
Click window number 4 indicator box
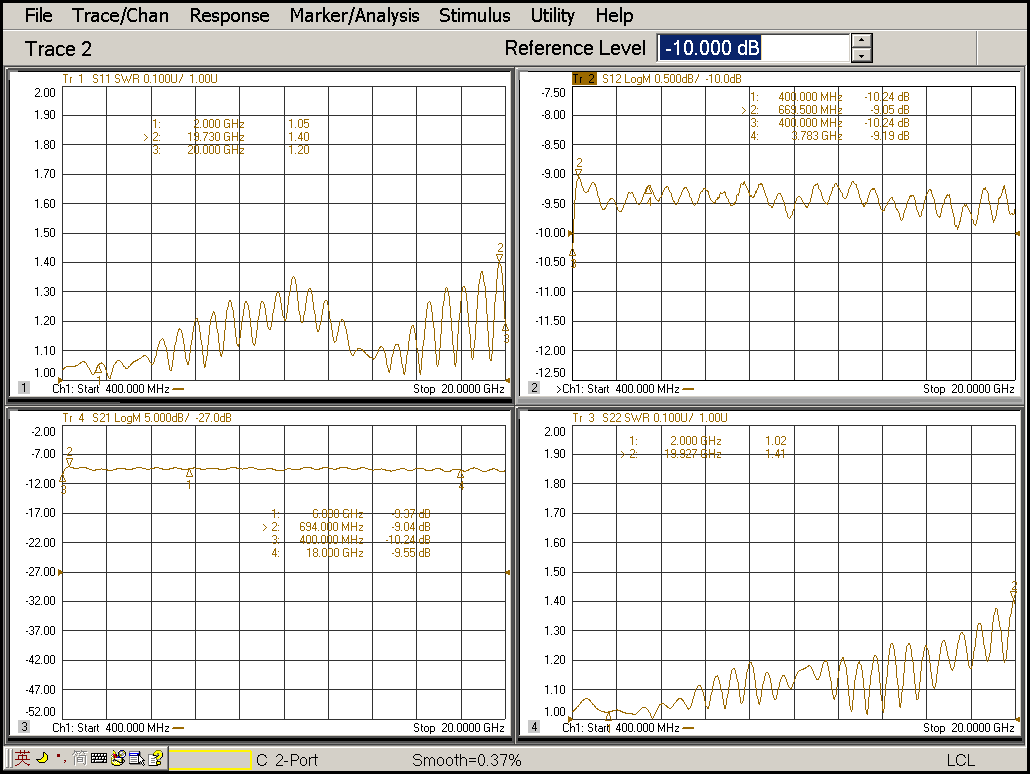click(534, 727)
